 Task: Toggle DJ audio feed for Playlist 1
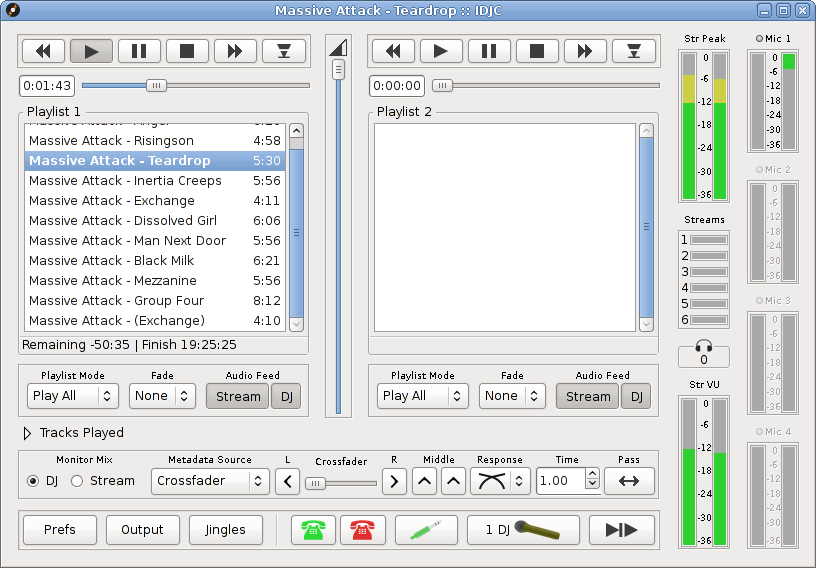[x=286, y=396]
